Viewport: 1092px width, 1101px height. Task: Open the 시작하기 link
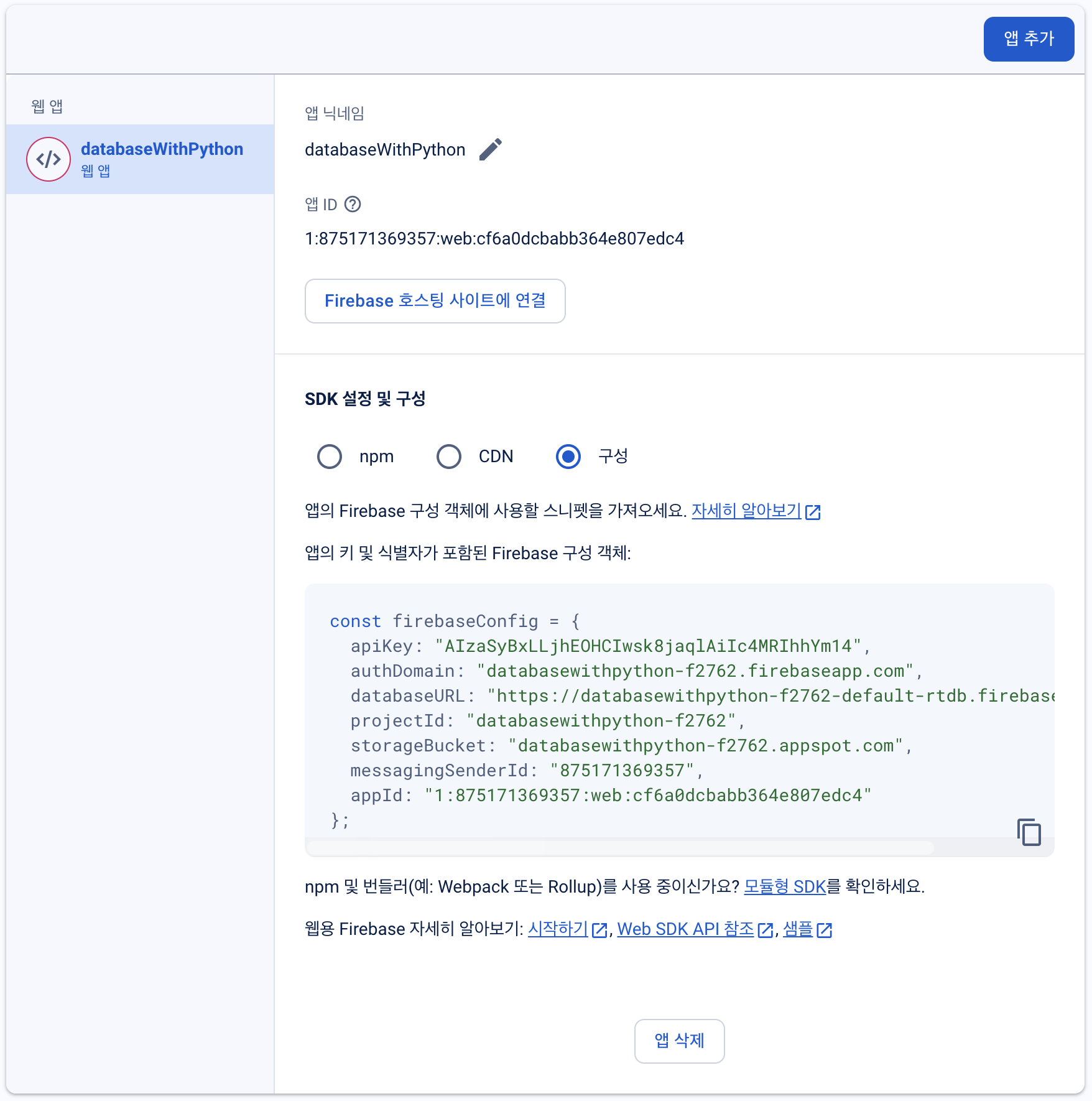point(558,929)
